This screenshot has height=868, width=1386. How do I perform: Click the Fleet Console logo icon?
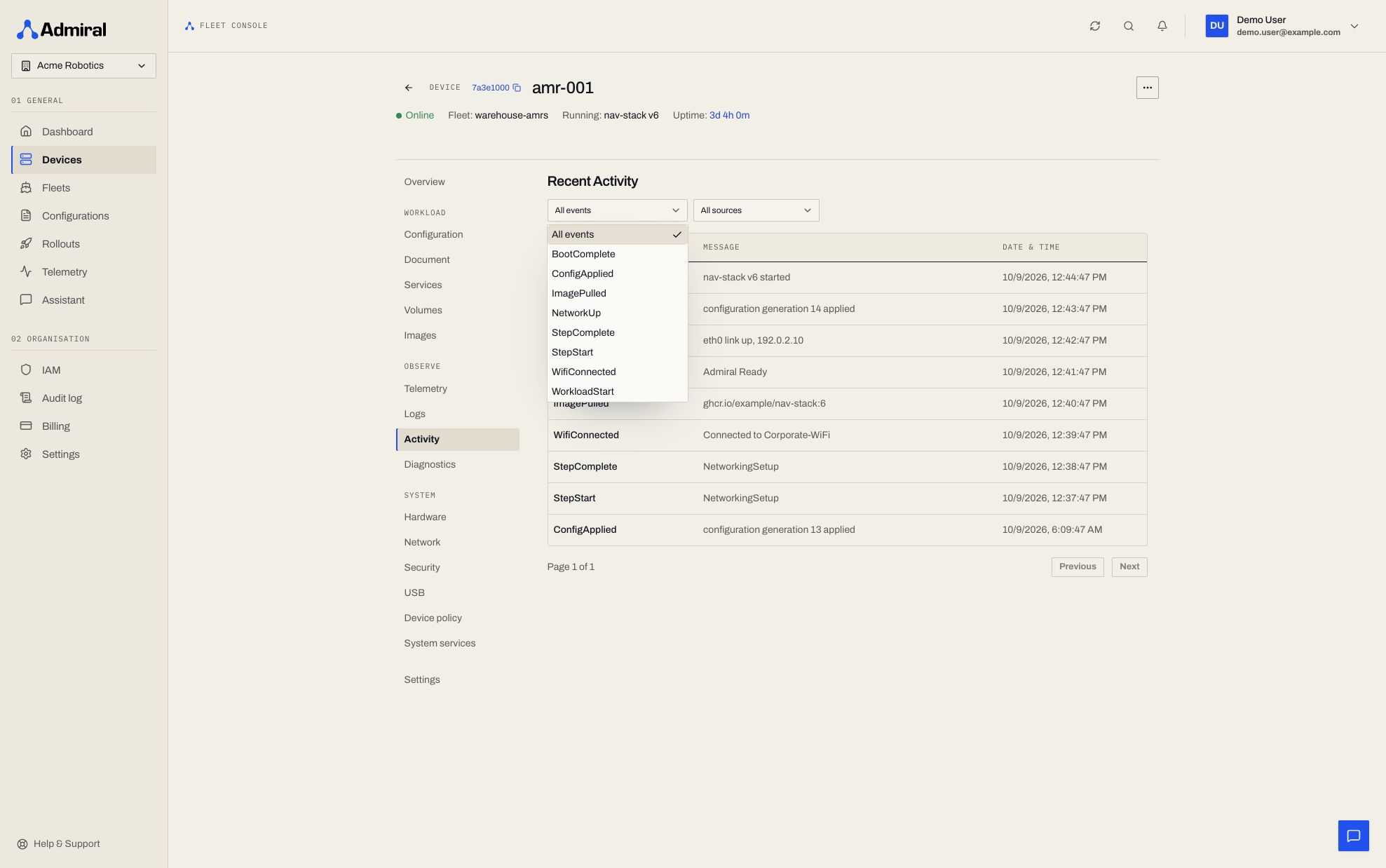[x=189, y=26]
